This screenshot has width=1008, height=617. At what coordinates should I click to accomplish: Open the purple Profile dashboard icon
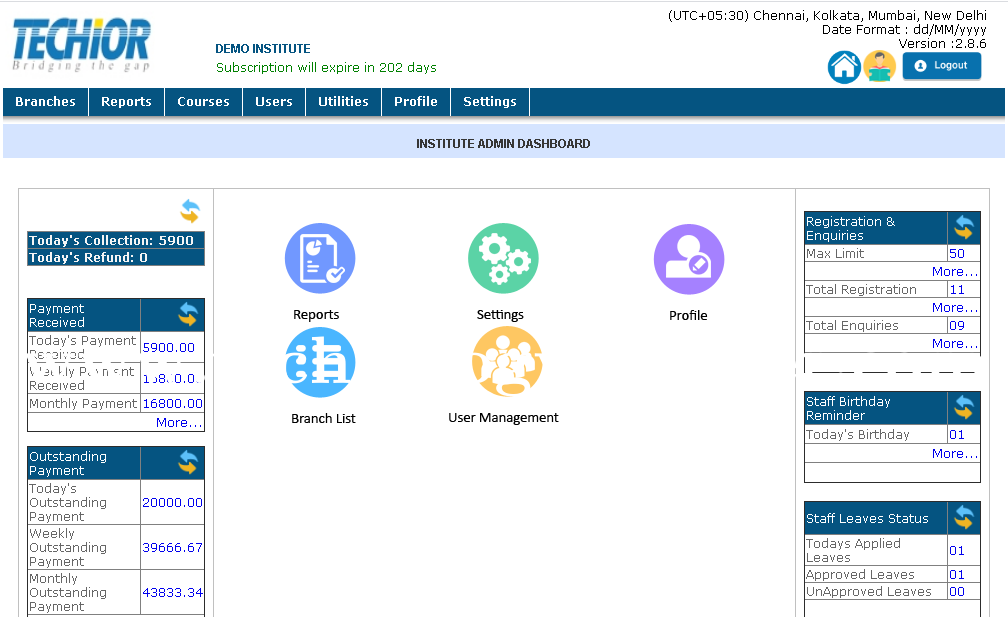(x=689, y=259)
